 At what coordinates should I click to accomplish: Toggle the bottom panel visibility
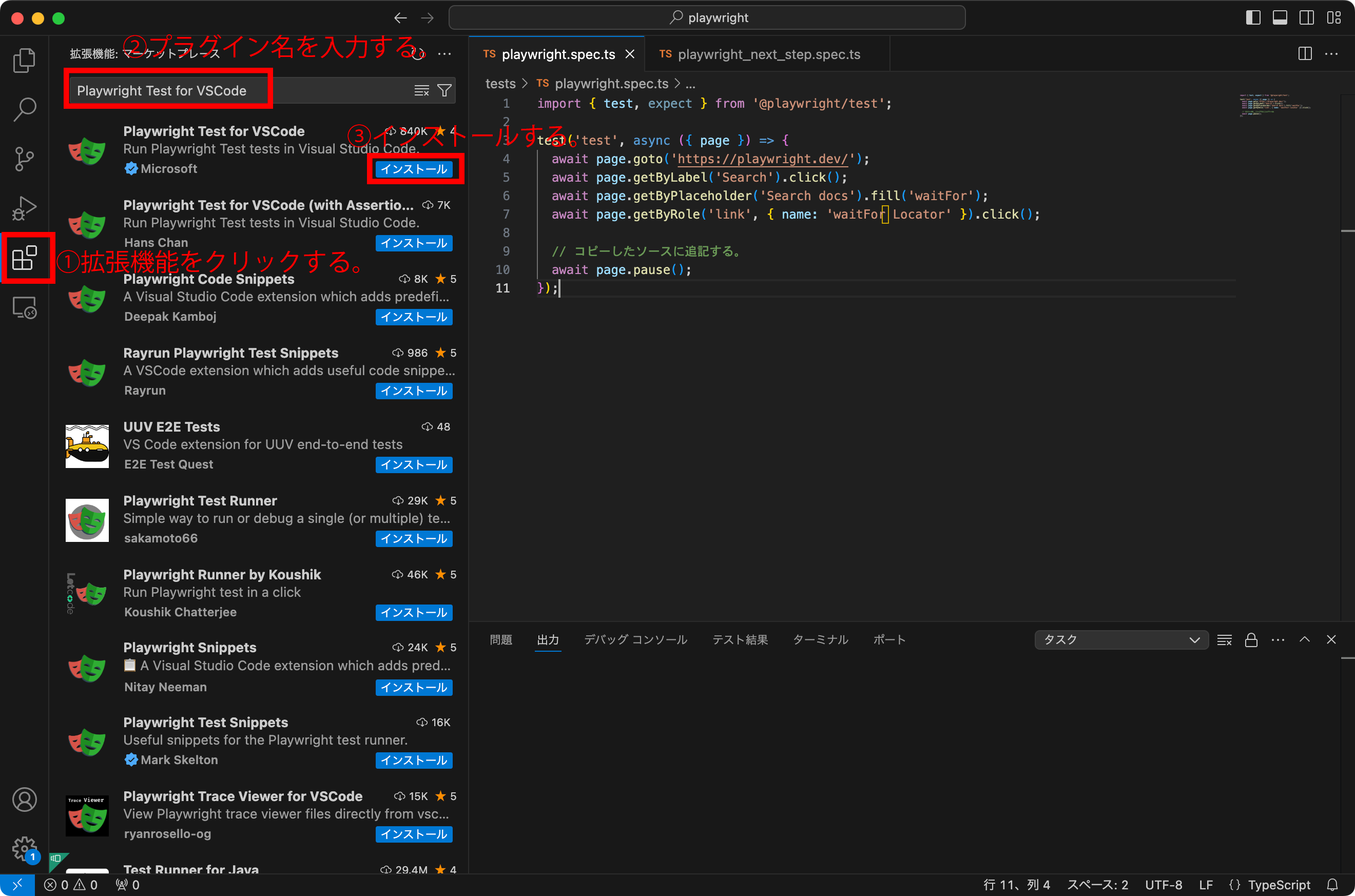(1280, 18)
